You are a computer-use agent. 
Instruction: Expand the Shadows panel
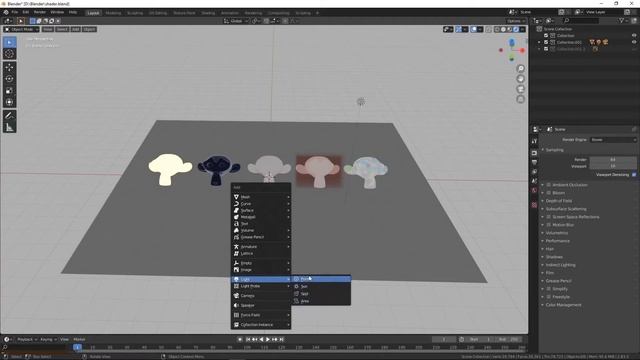[554, 257]
